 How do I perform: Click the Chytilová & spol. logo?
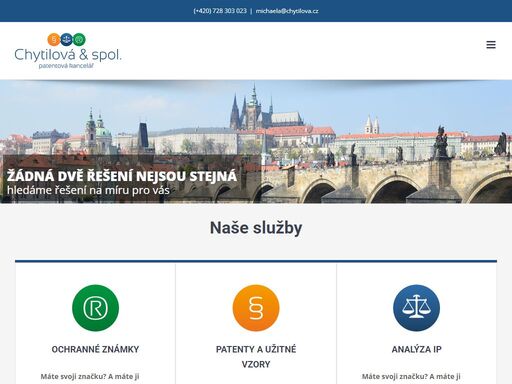[68, 51]
